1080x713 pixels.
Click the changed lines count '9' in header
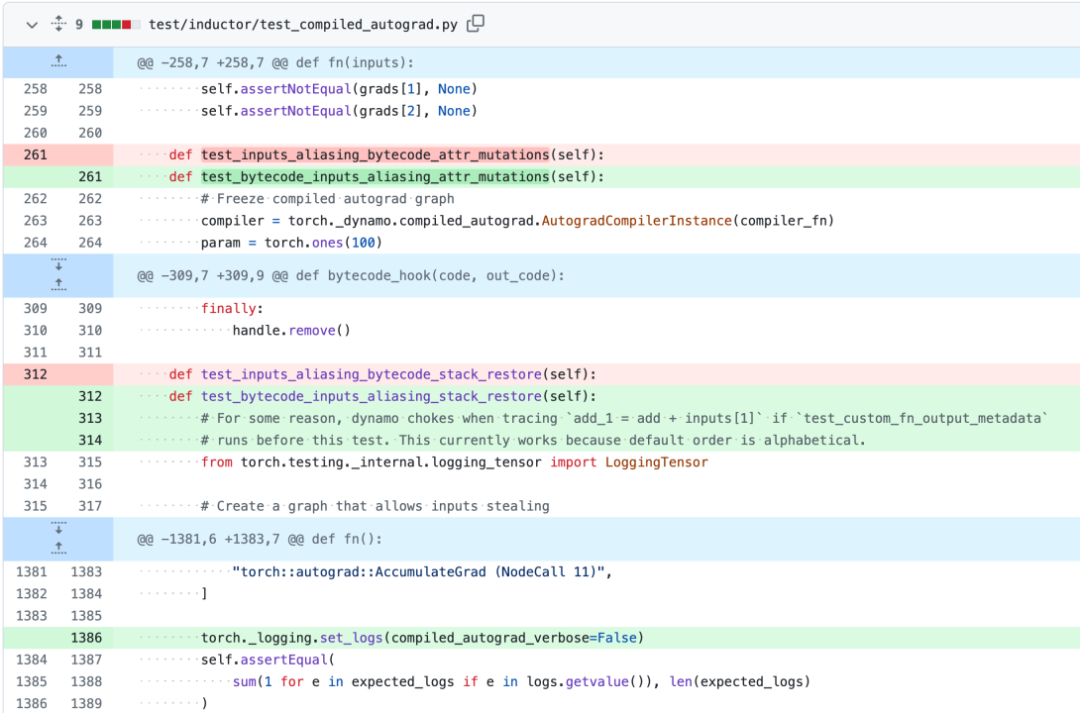coord(79,25)
